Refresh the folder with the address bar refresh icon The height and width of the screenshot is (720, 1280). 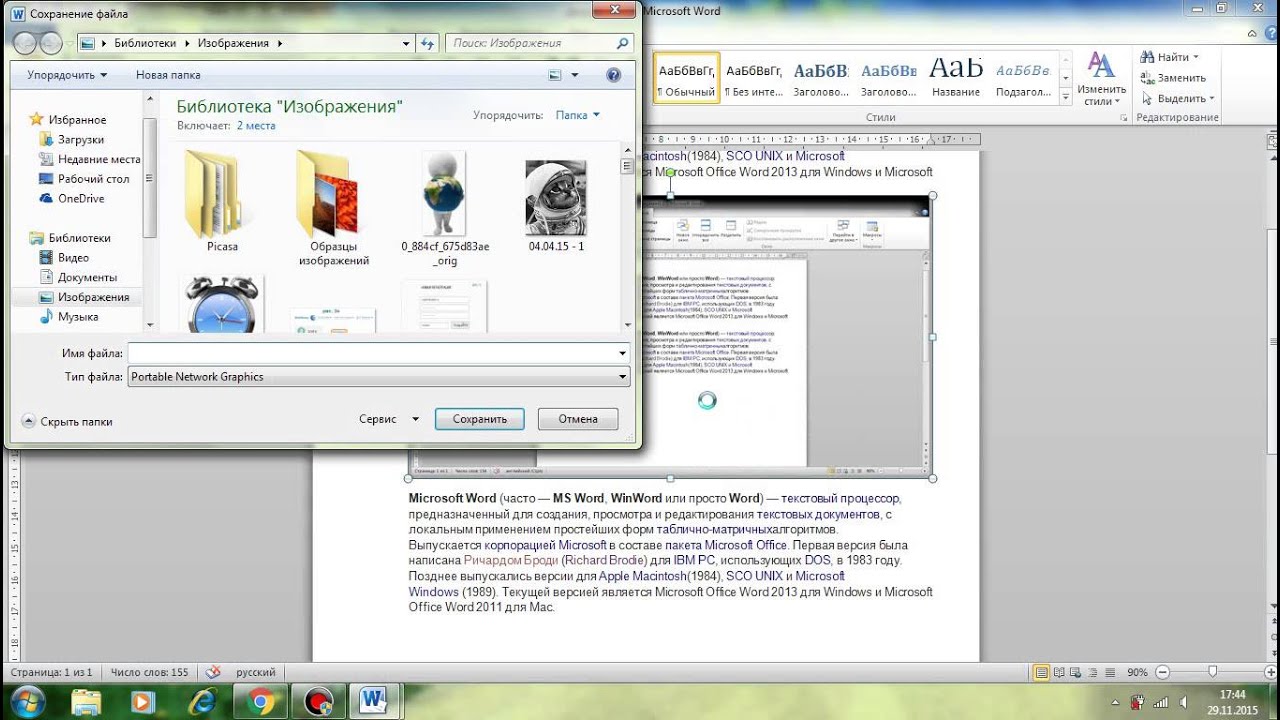point(428,43)
